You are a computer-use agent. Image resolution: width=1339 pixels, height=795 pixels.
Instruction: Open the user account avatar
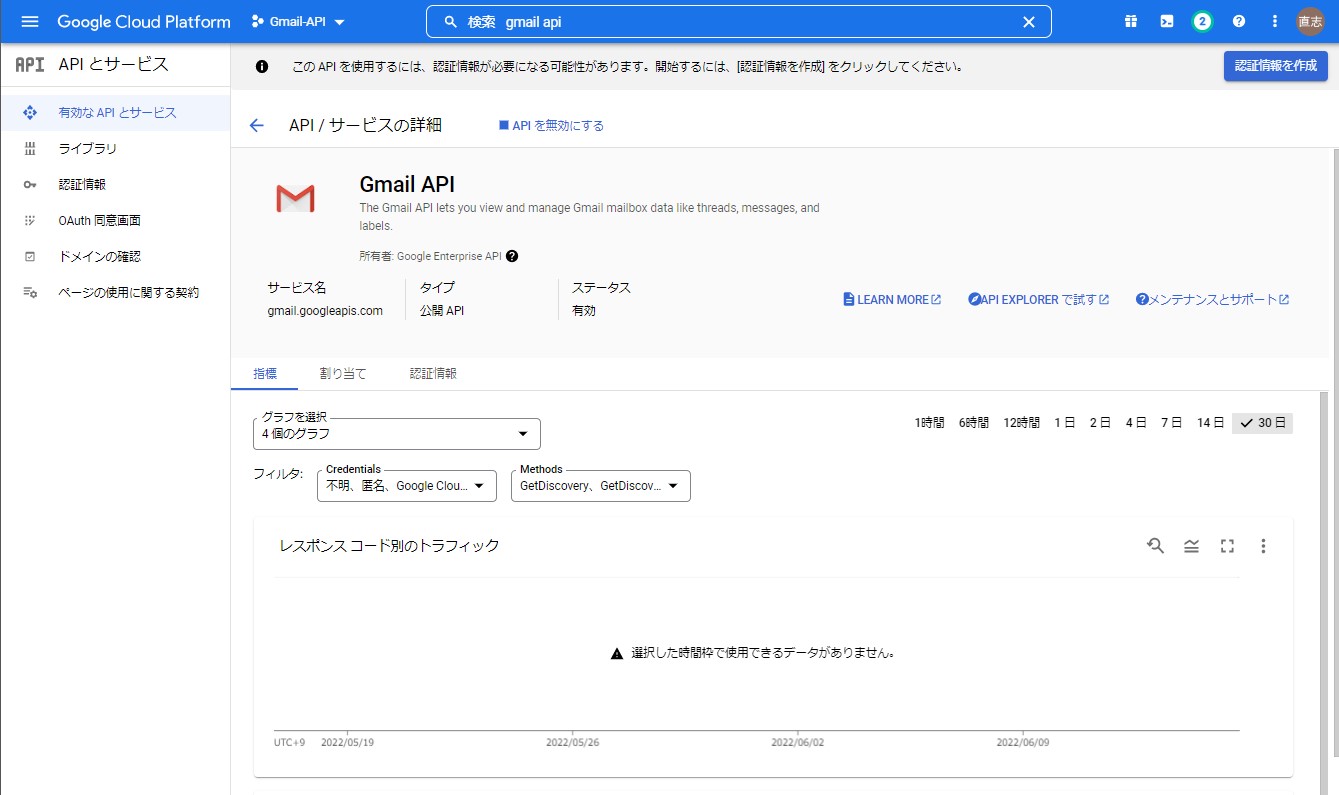click(1310, 22)
